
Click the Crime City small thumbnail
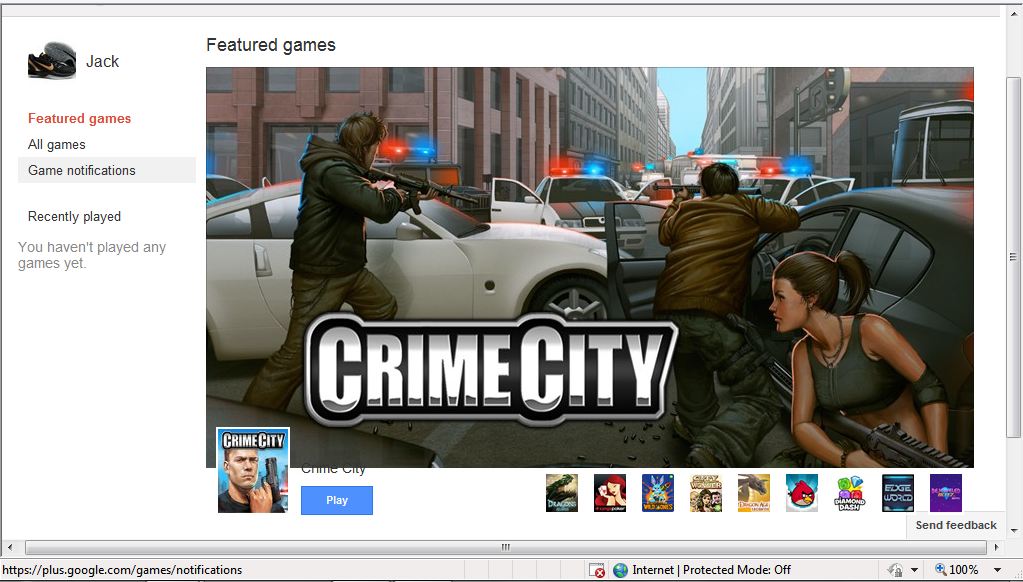pos(252,470)
